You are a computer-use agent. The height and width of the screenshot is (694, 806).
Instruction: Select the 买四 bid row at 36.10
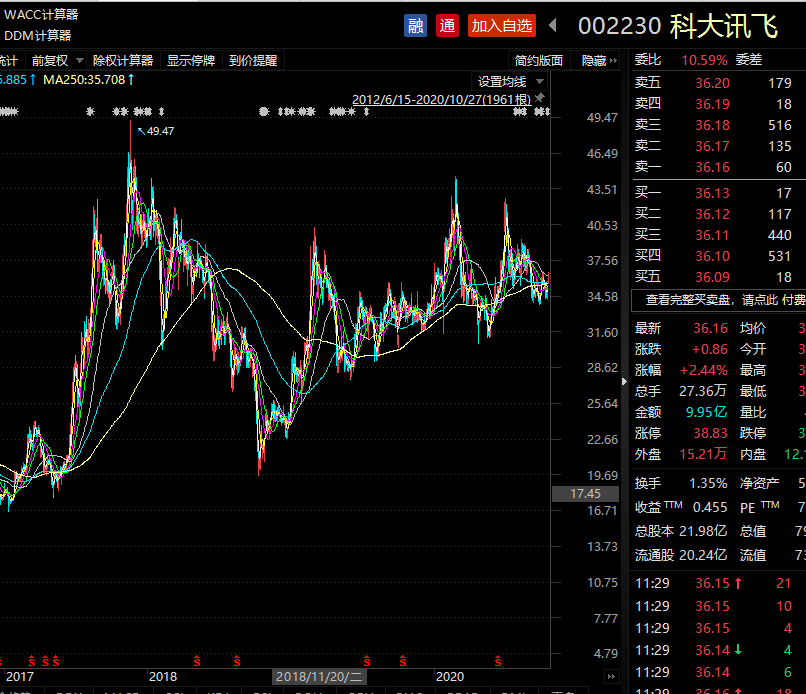[719, 256]
